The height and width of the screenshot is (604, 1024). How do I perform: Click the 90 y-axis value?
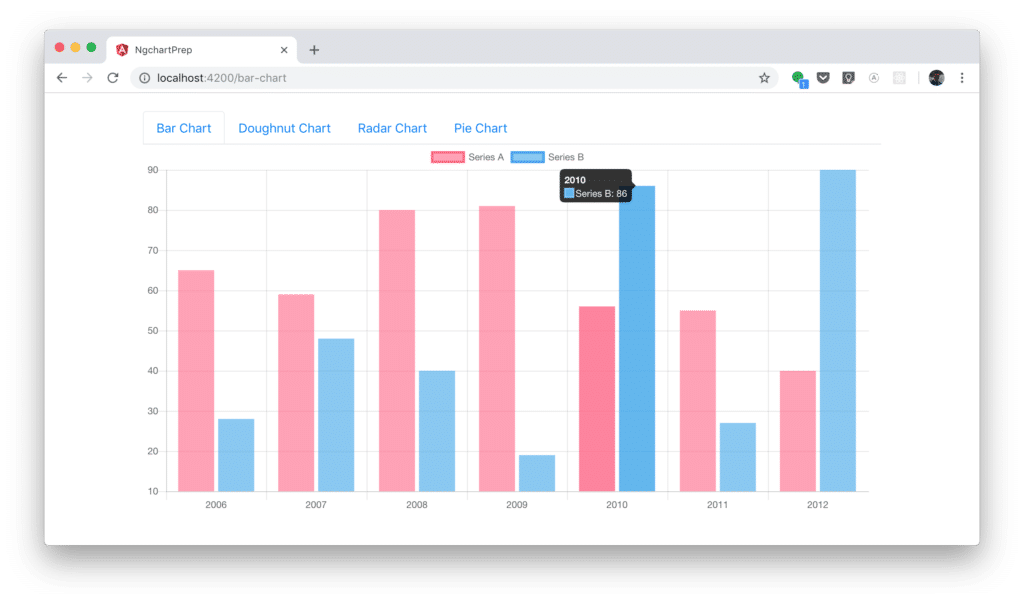pyautogui.click(x=153, y=170)
